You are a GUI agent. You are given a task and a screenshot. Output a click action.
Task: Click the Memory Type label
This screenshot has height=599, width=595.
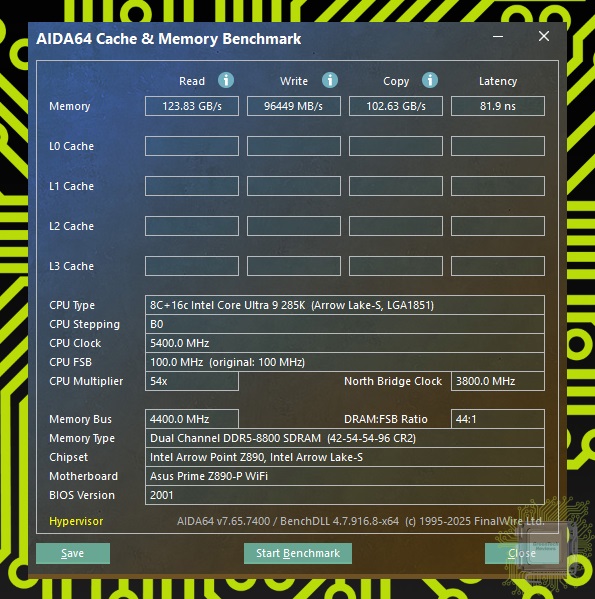(x=82, y=439)
